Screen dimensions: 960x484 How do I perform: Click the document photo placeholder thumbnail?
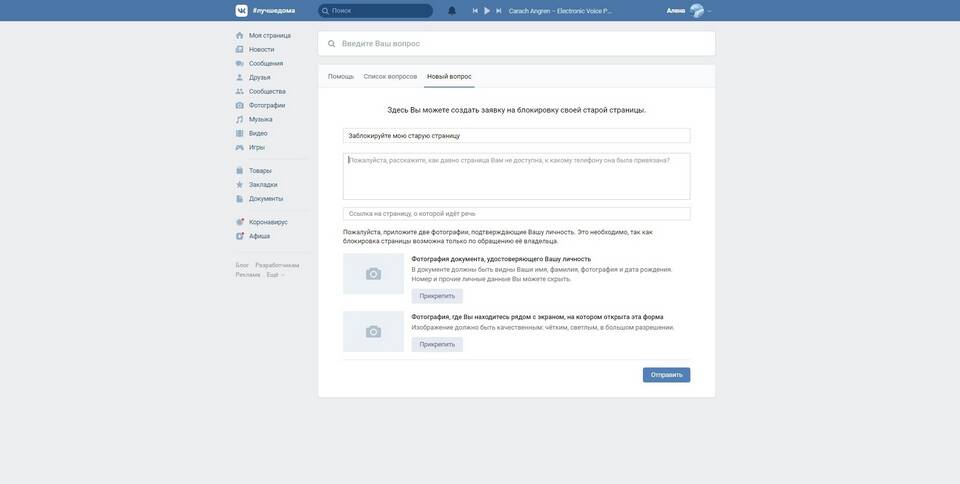[373, 274]
